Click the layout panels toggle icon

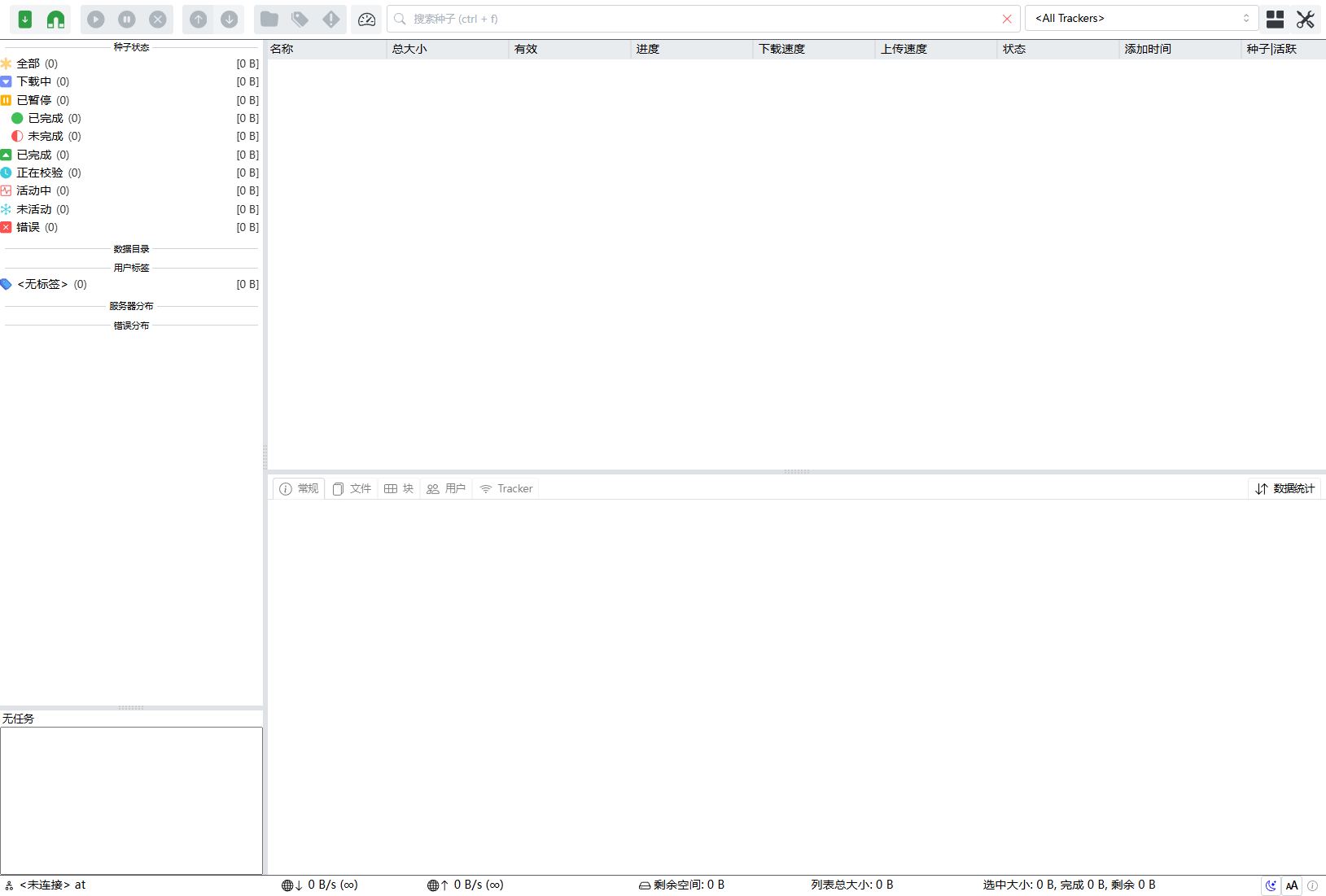tap(1275, 19)
